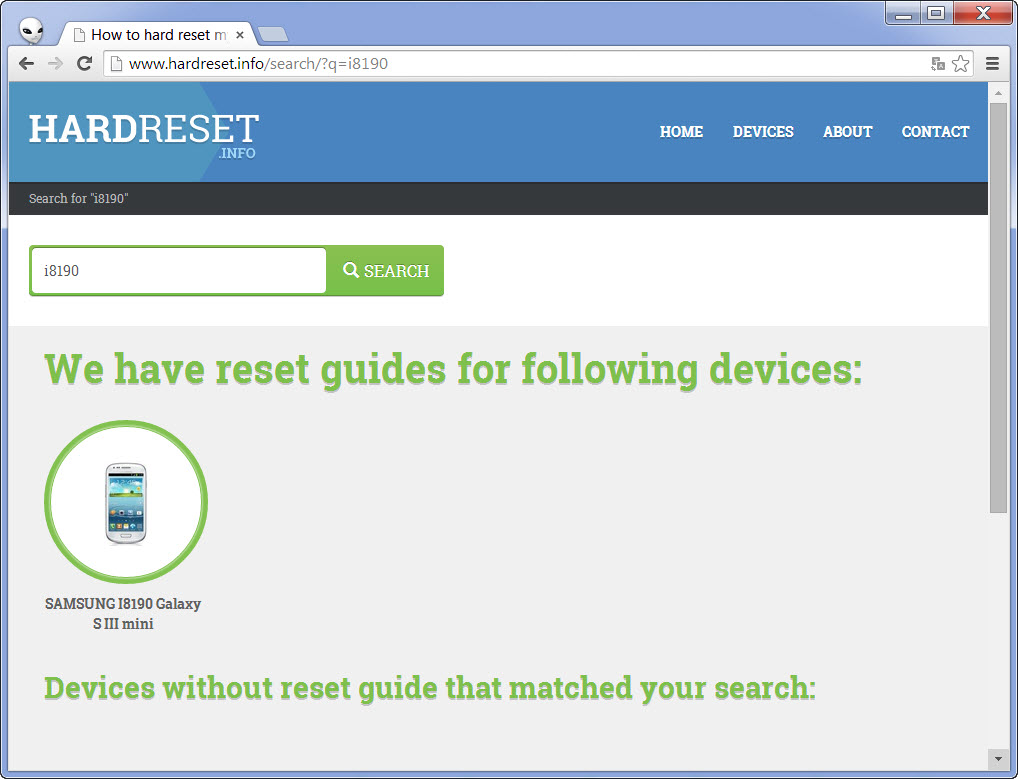Open the CONTACT page link
This screenshot has width=1018, height=779.
tap(935, 132)
